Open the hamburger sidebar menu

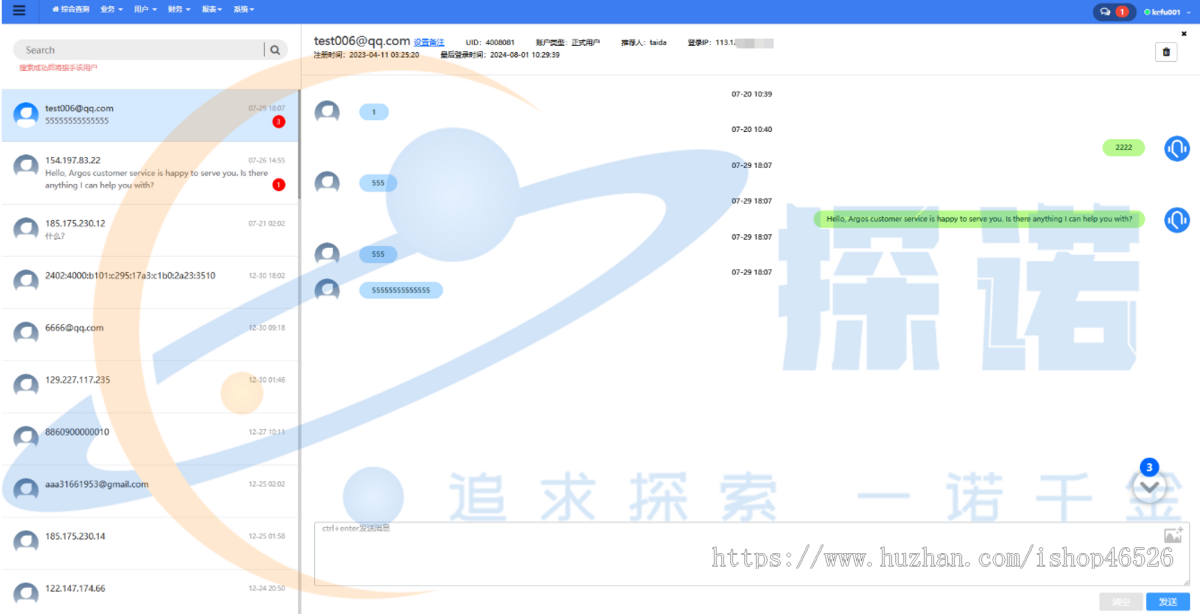tap(19, 10)
